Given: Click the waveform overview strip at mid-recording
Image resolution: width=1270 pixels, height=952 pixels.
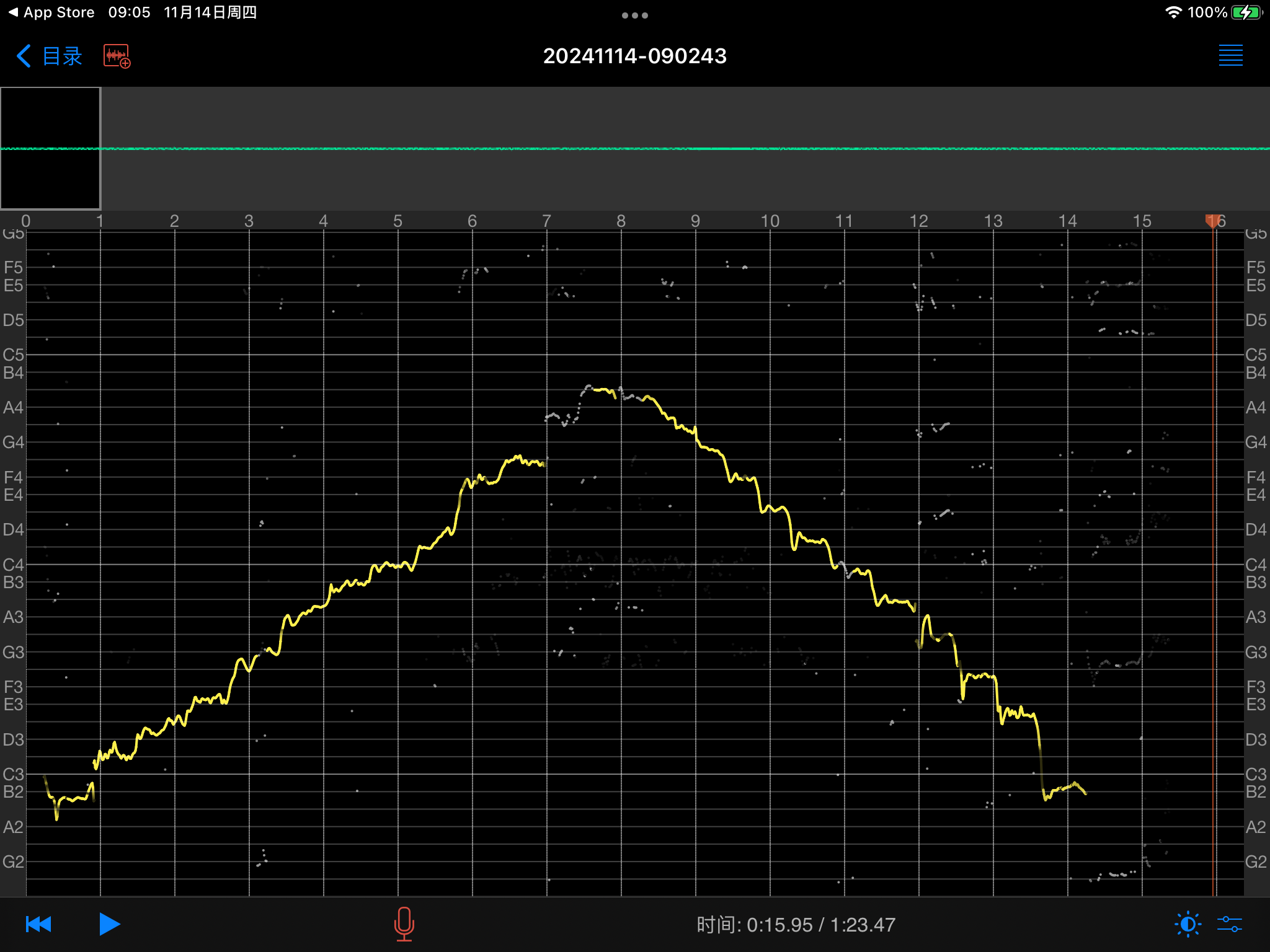Looking at the screenshot, I should coord(635,148).
